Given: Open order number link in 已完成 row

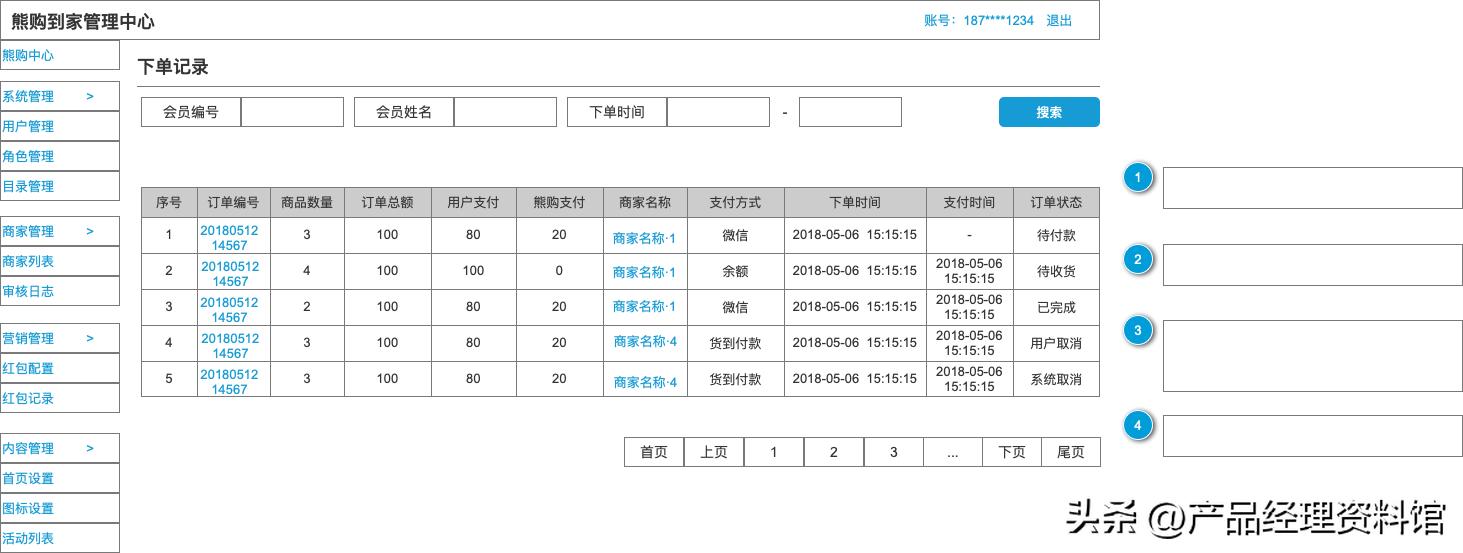Looking at the screenshot, I should 229,309.
